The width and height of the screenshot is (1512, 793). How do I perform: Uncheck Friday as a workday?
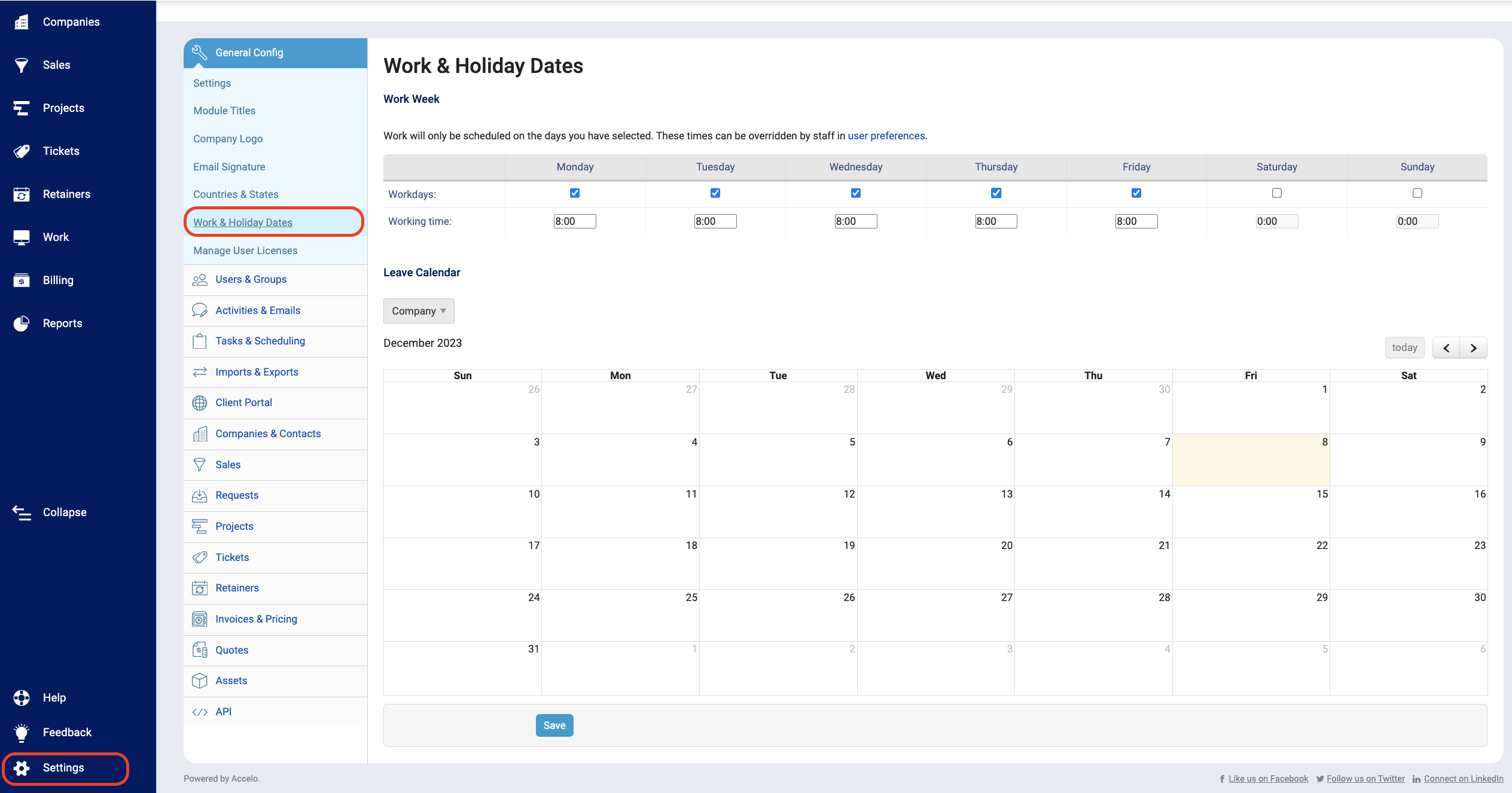pos(1136,193)
